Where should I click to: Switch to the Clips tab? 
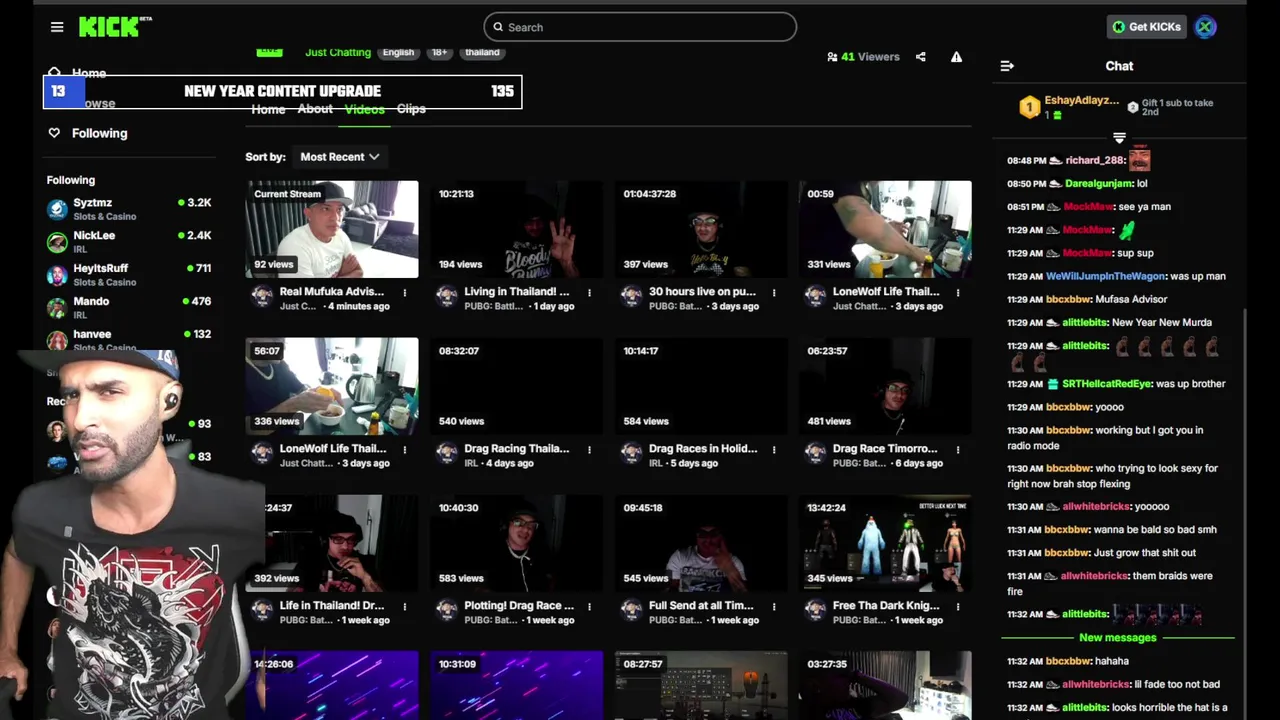(x=411, y=109)
